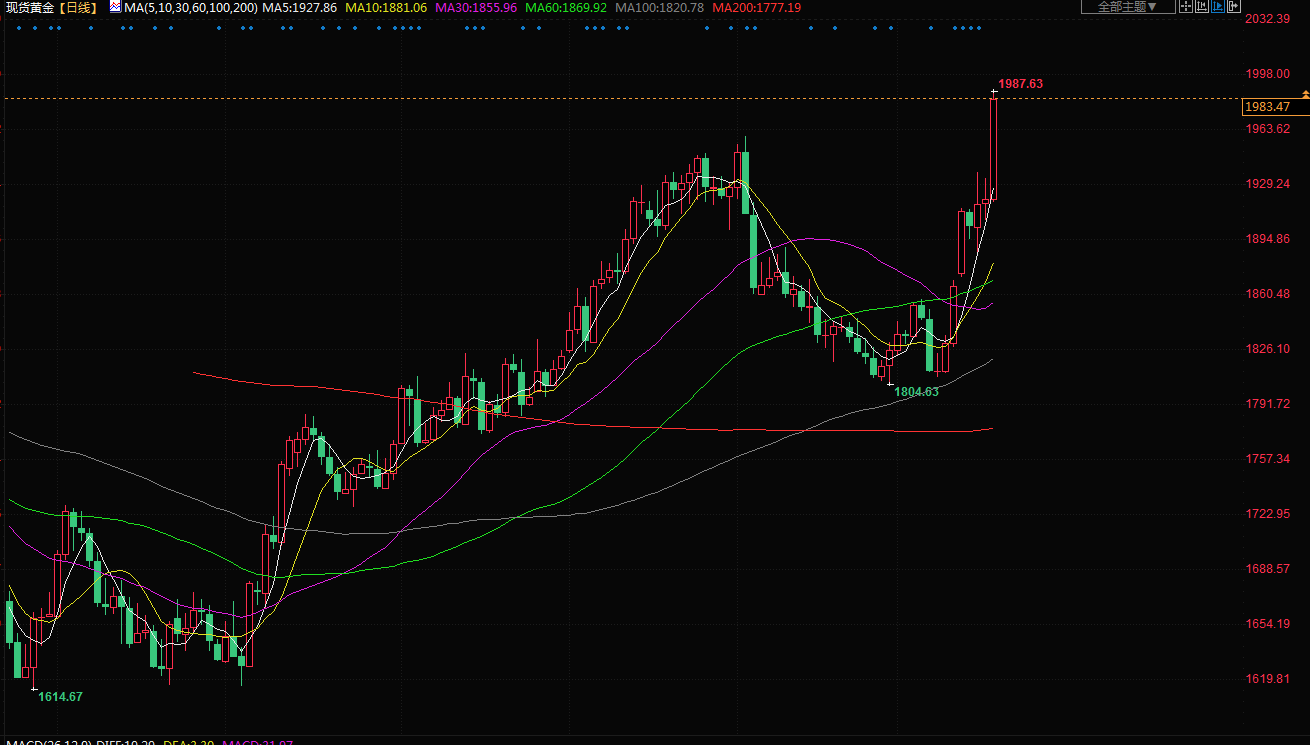Open the 全部主题 dropdown
The height and width of the screenshot is (745, 1310).
tap(1127, 7)
